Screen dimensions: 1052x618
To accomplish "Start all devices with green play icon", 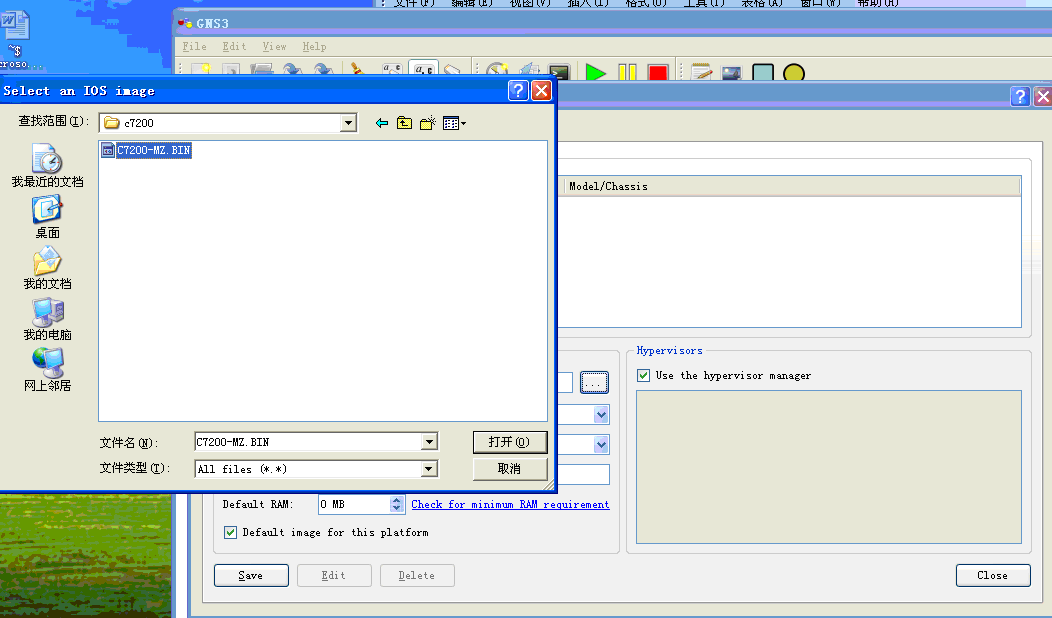I will pyautogui.click(x=595, y=71).
